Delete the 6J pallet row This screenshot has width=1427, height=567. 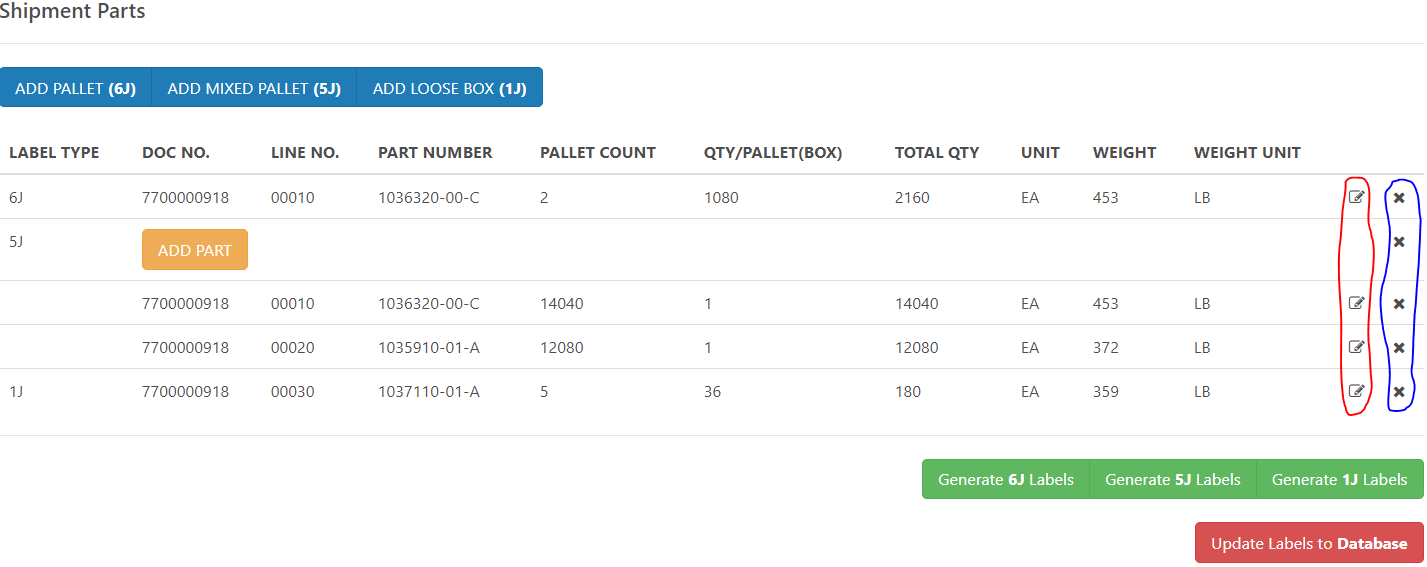(1399, 198)
